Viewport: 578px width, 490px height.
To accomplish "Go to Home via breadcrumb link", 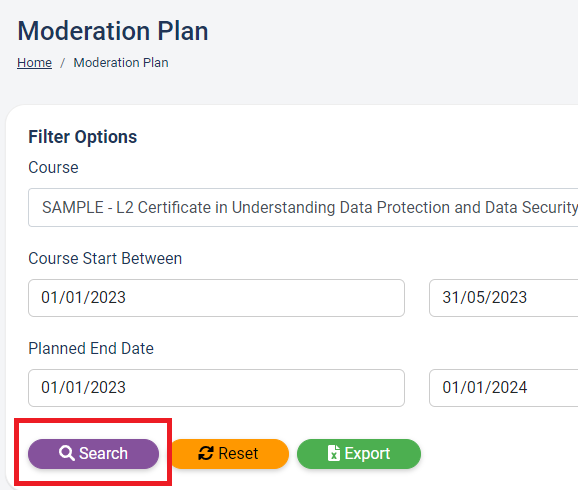I will 34,63.
